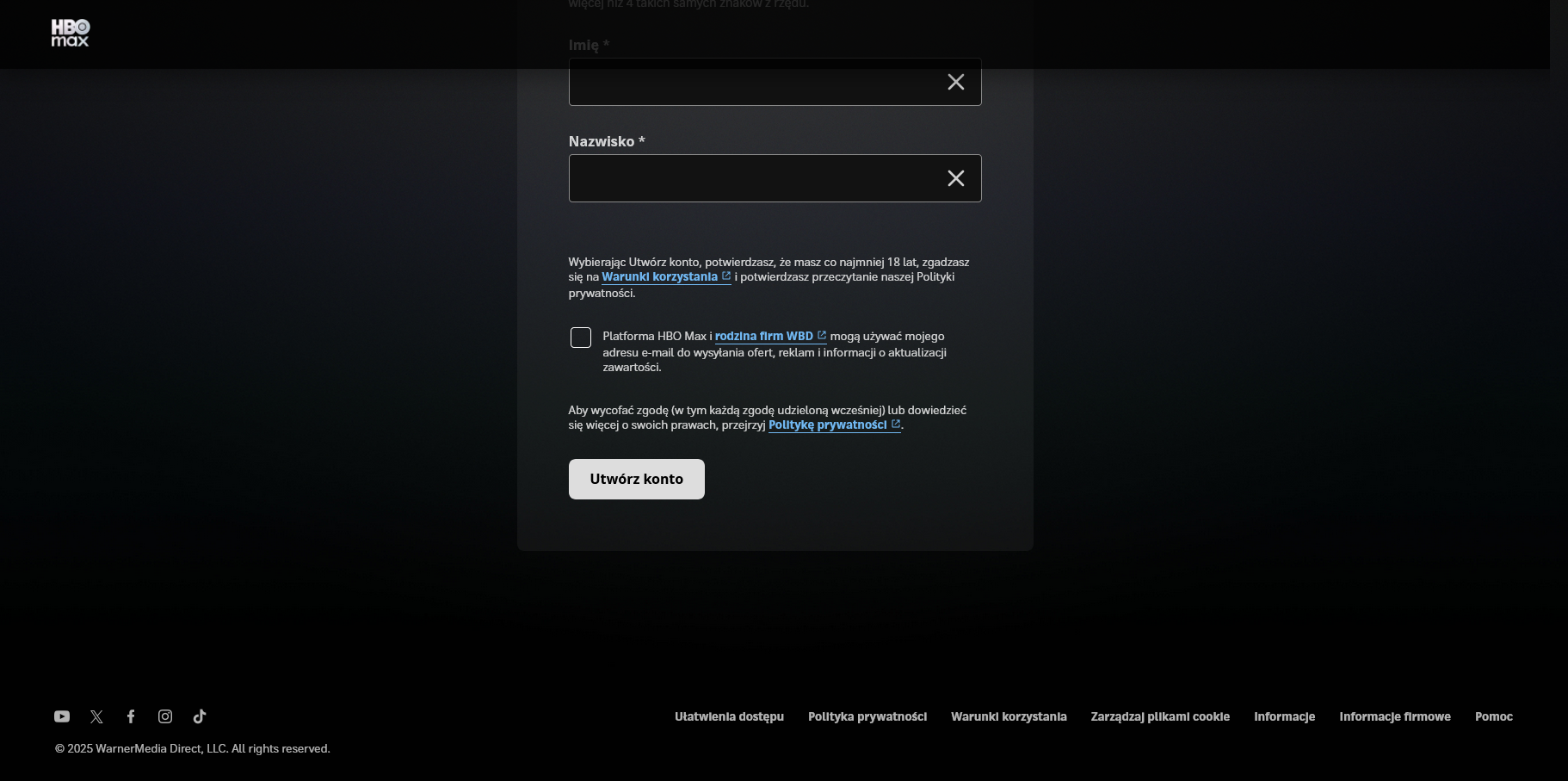Viewport: 1568px width, 781px height.
Task: Open the Instagram social icon
Action: click(x=165, y=716)
